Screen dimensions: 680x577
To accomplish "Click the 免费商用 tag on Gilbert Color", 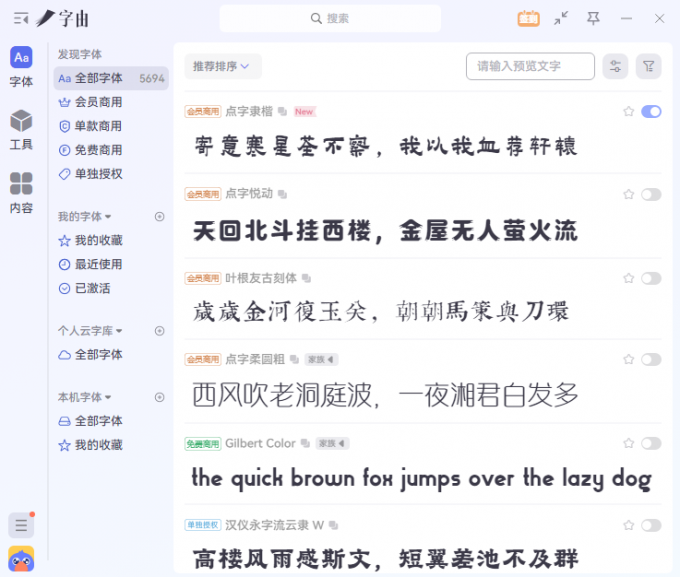I will tap(203, 443).
